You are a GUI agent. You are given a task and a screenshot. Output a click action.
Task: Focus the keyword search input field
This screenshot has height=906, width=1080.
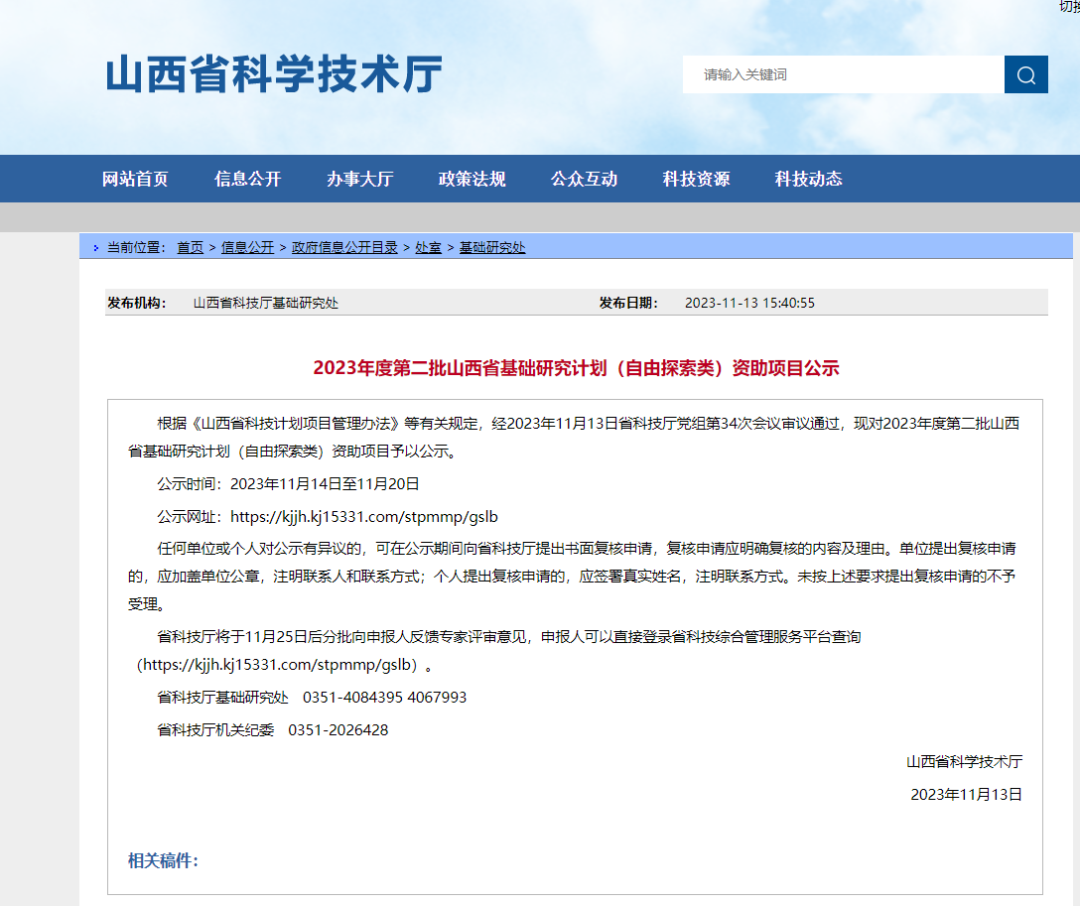(843, 74)
